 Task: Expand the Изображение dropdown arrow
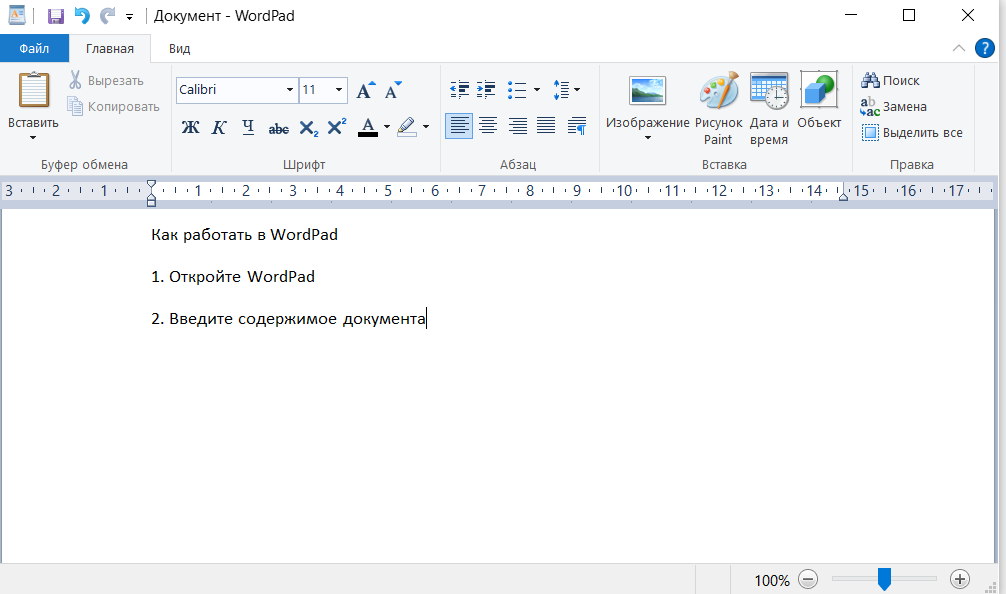pyautogui.click(x=647, y=138)
